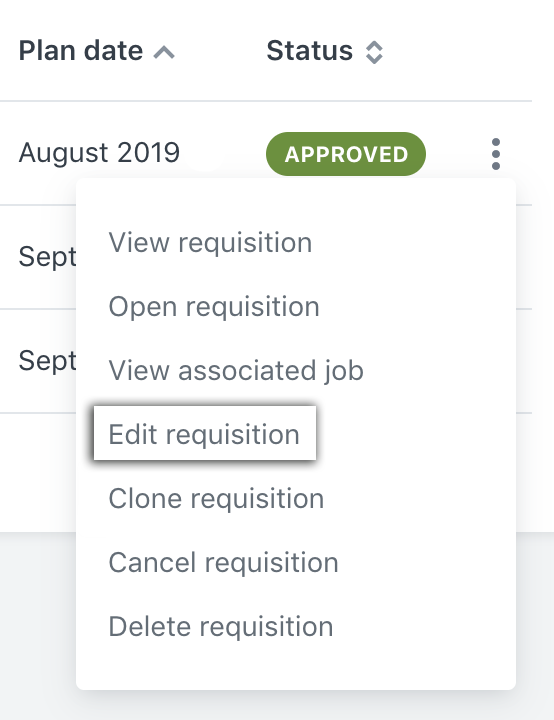Viewport: 554px width, 720px height.
Task: Select the August 2019 plan date cell
Action: 99,152
